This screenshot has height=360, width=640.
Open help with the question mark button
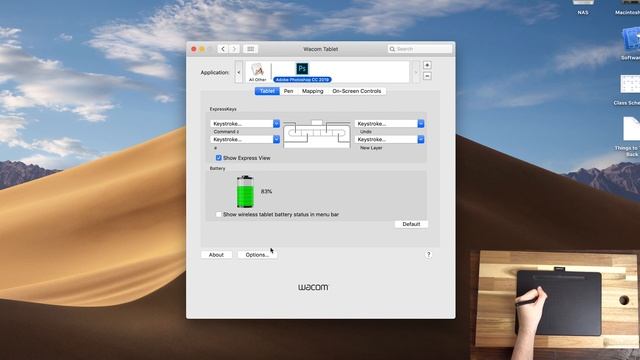coord(428,255)
